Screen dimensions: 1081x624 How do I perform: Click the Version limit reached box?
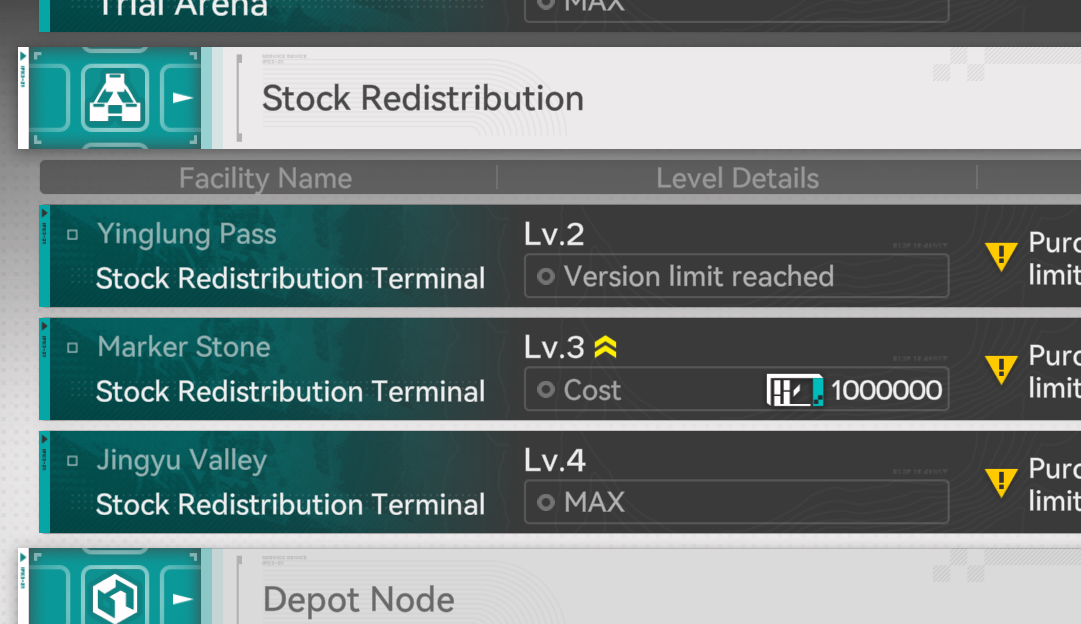pyautogui.click(x=736, y=276)
